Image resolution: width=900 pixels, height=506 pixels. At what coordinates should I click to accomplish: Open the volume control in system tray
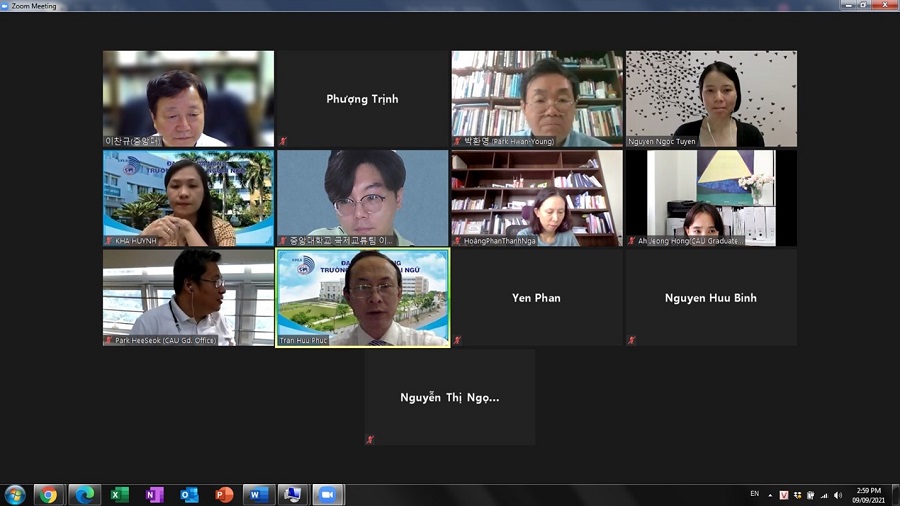(x=838, y=495)
